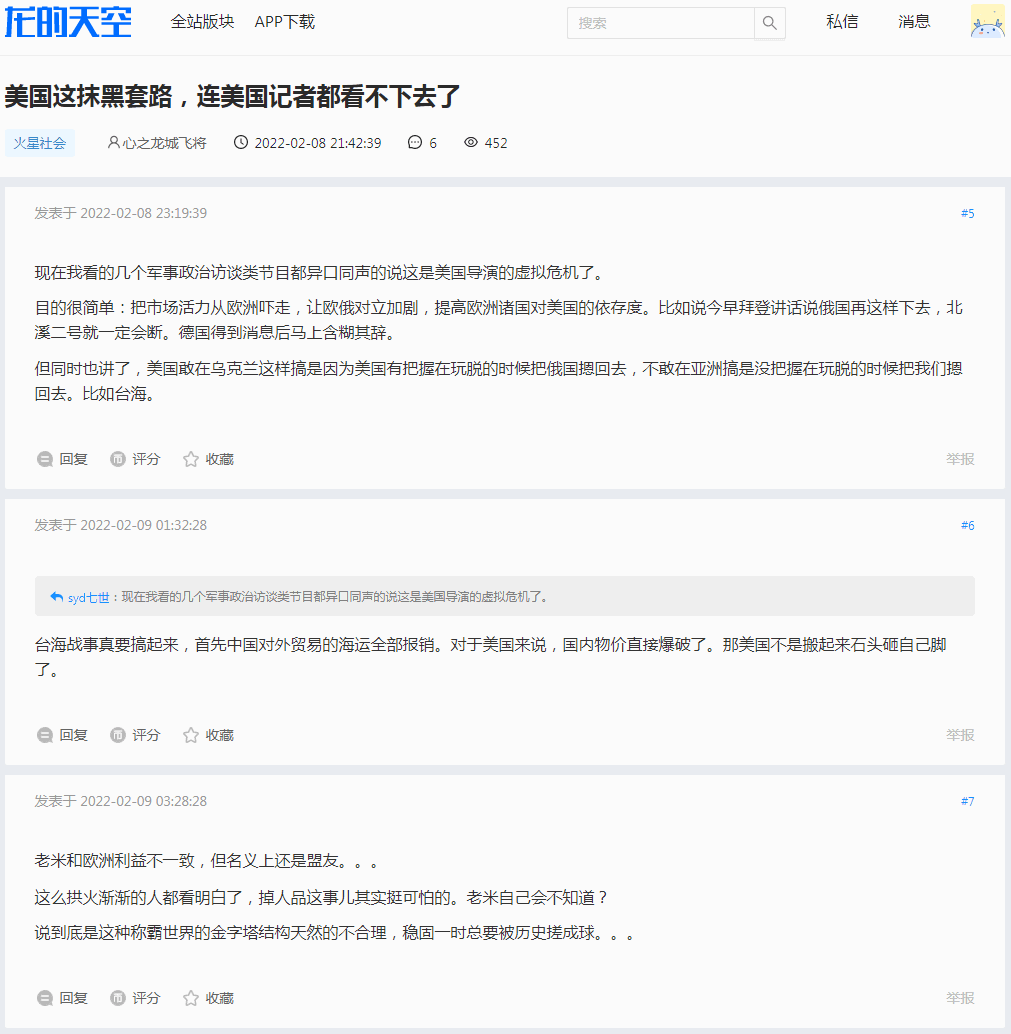Click the 评分 icon on post #6

[x=117, y=735]
